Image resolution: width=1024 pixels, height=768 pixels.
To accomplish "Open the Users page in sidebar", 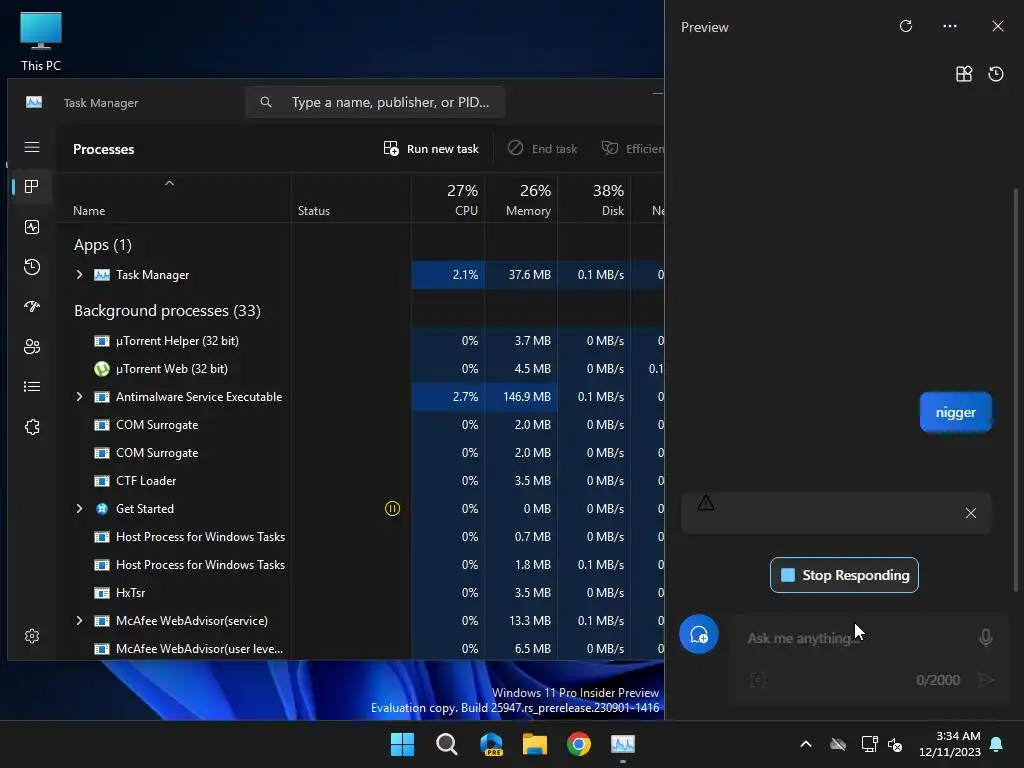I will [x=31, y=346].
